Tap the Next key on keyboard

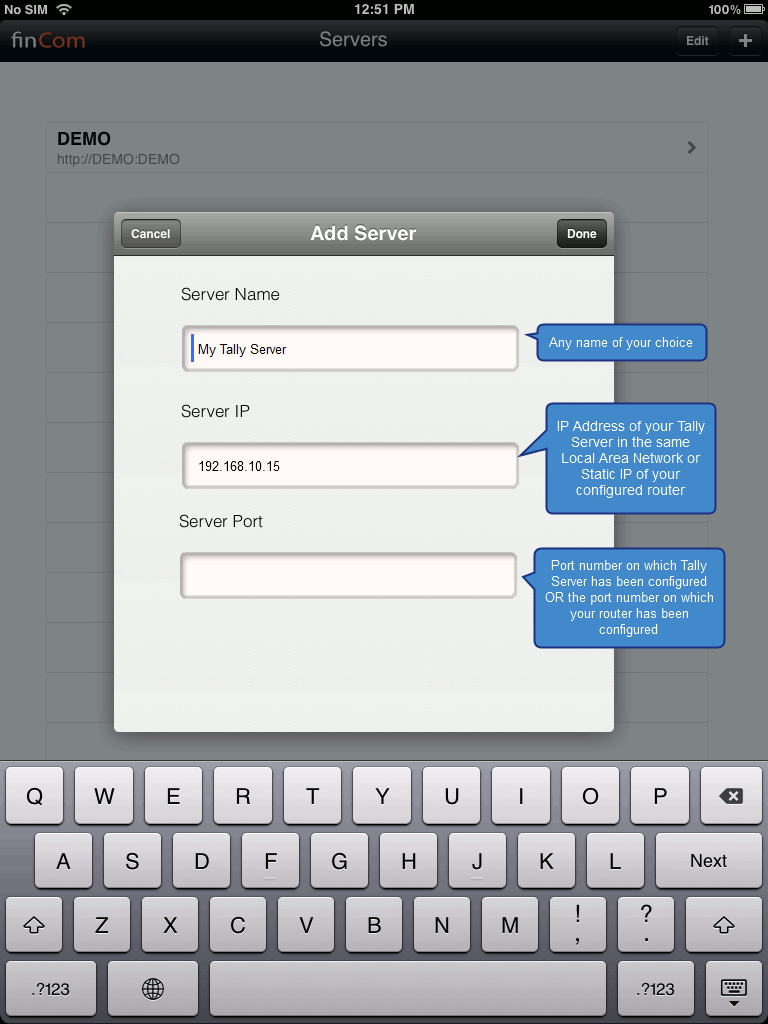[x=709, y=861]
